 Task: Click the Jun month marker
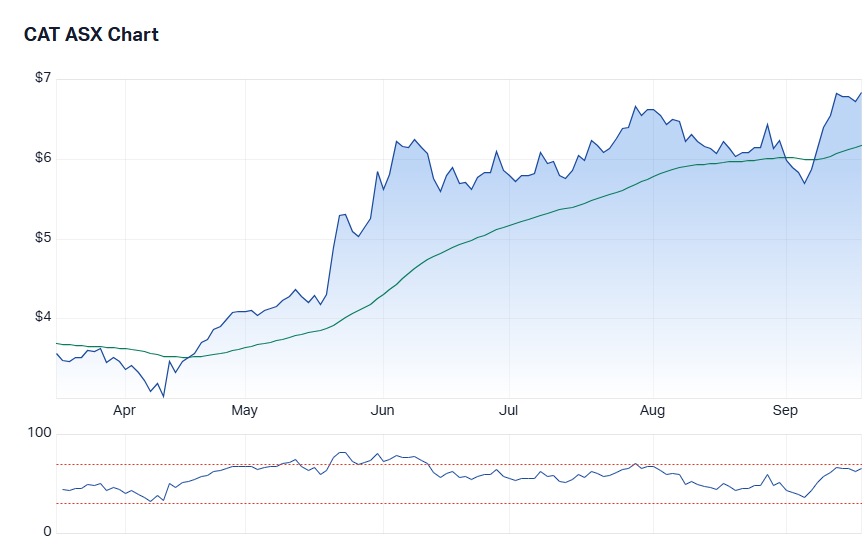click(382, 410)
